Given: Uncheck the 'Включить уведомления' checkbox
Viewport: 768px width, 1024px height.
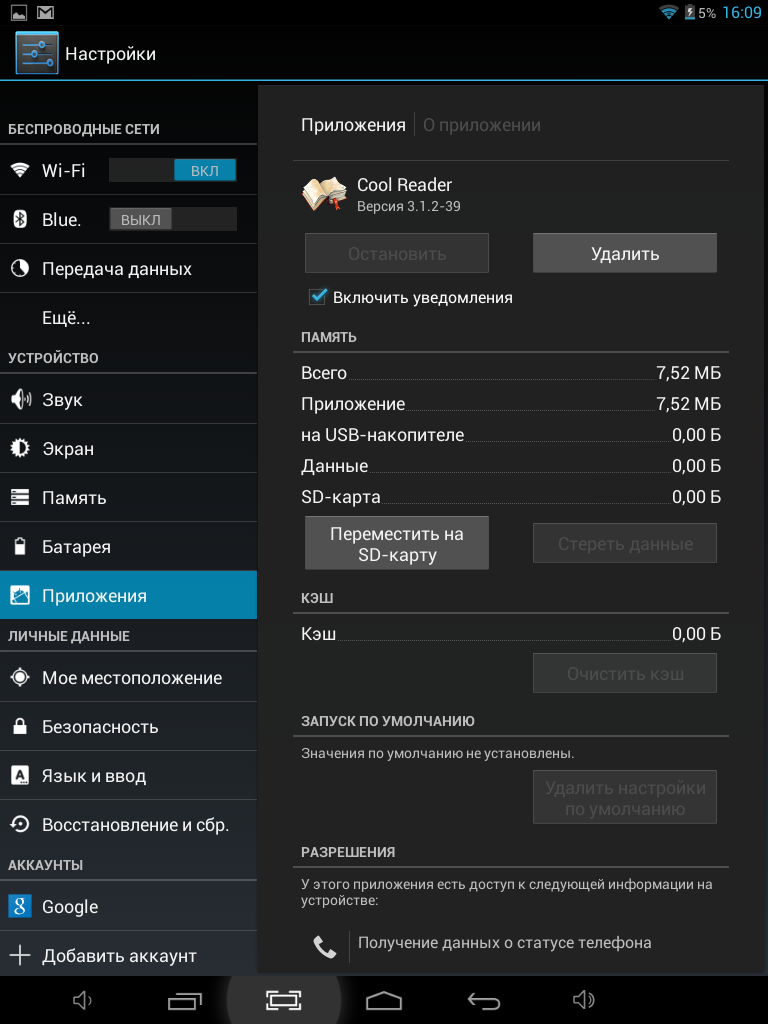Looking at the screenshot, I should click(x=318, y=297).
